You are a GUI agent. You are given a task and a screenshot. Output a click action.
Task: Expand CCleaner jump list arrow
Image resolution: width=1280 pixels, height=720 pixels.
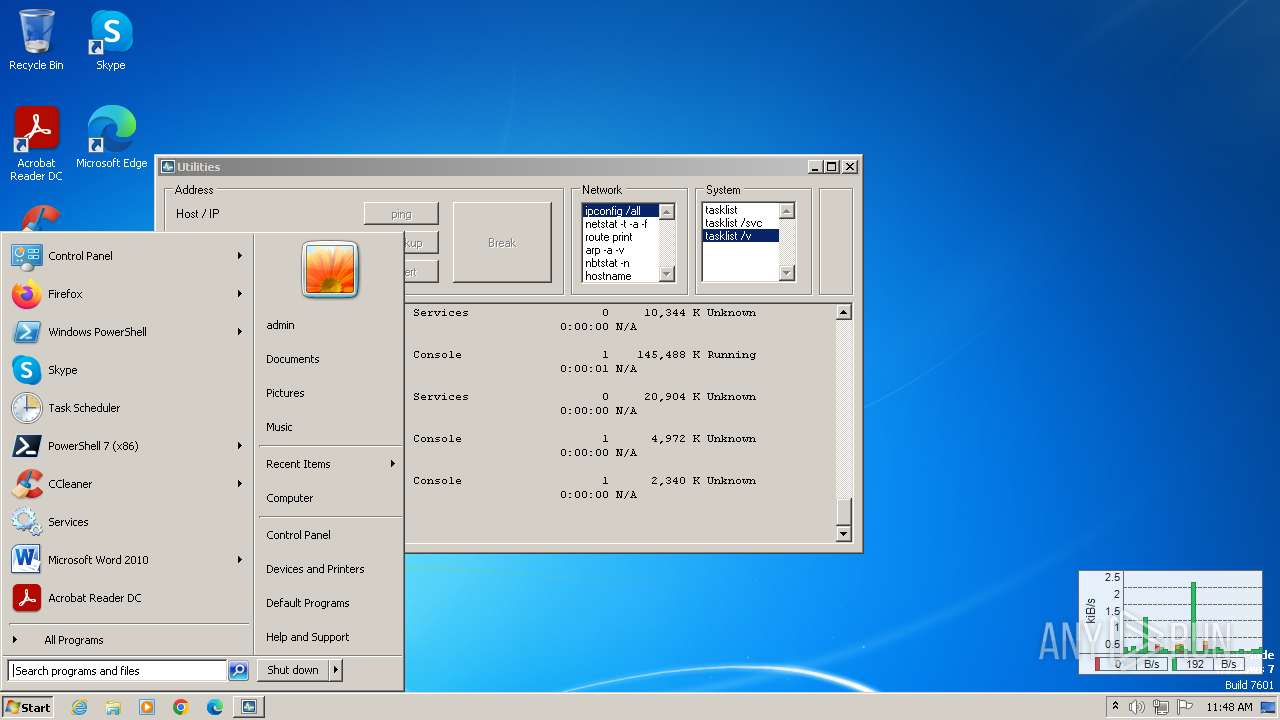pyautogui.click(x=240, y=484)
